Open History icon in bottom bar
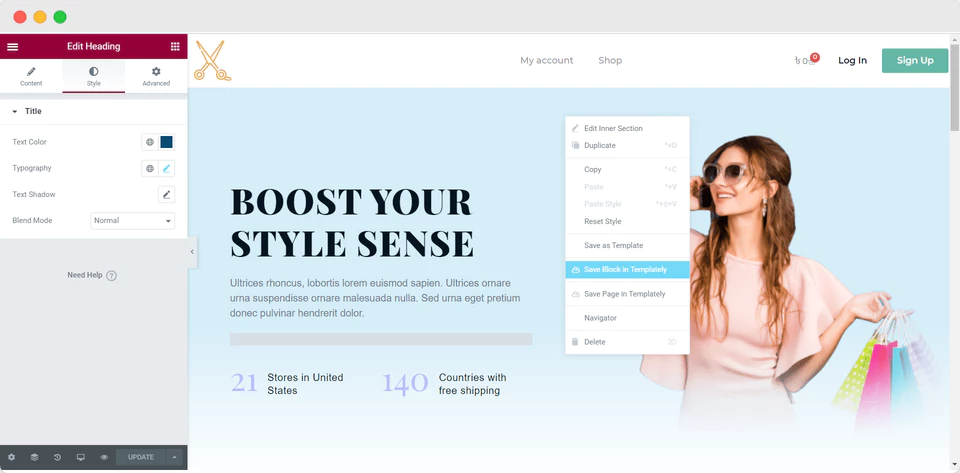 [x=57, y=457]
